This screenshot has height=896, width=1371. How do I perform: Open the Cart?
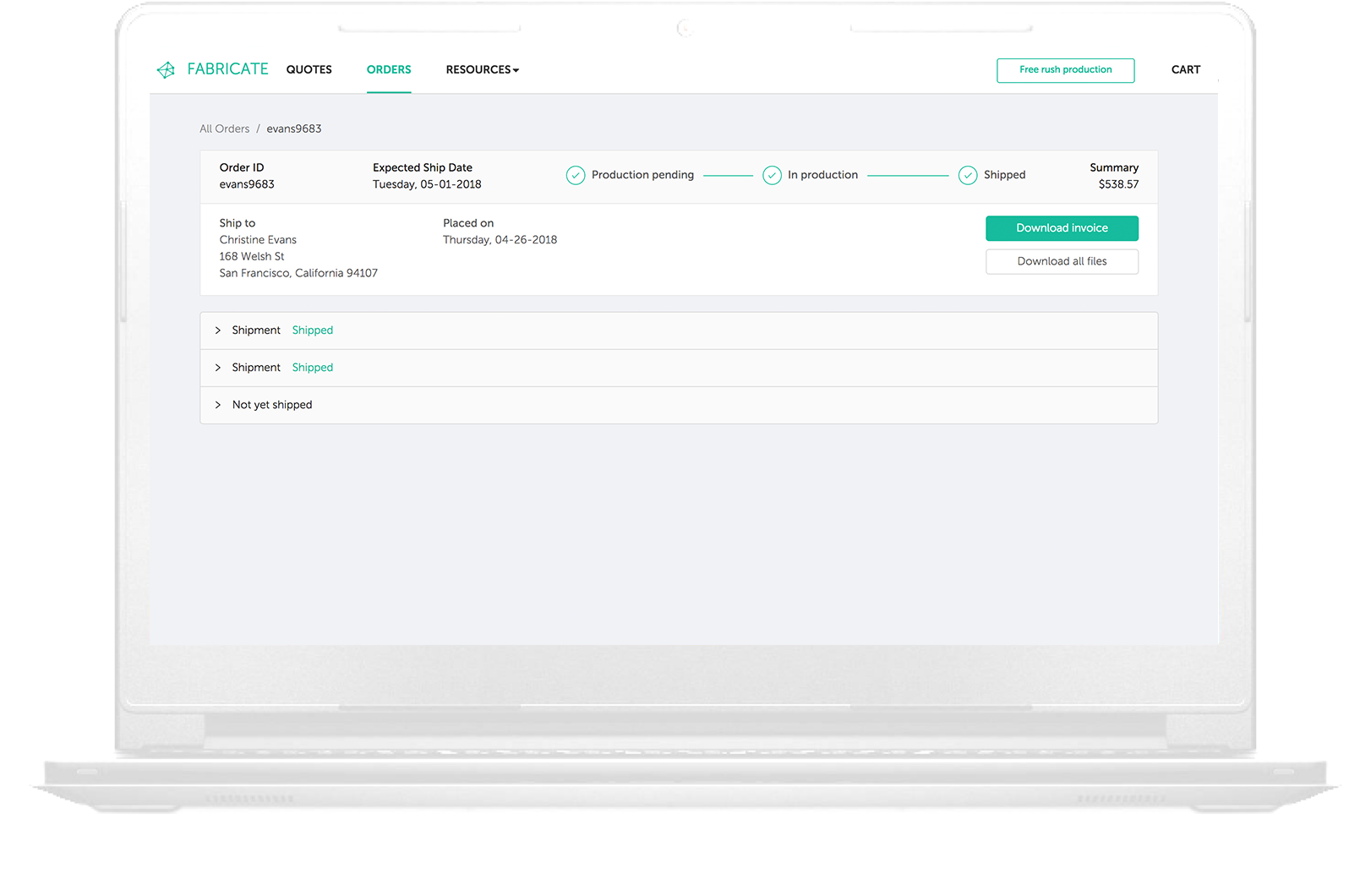point(1186,69)
